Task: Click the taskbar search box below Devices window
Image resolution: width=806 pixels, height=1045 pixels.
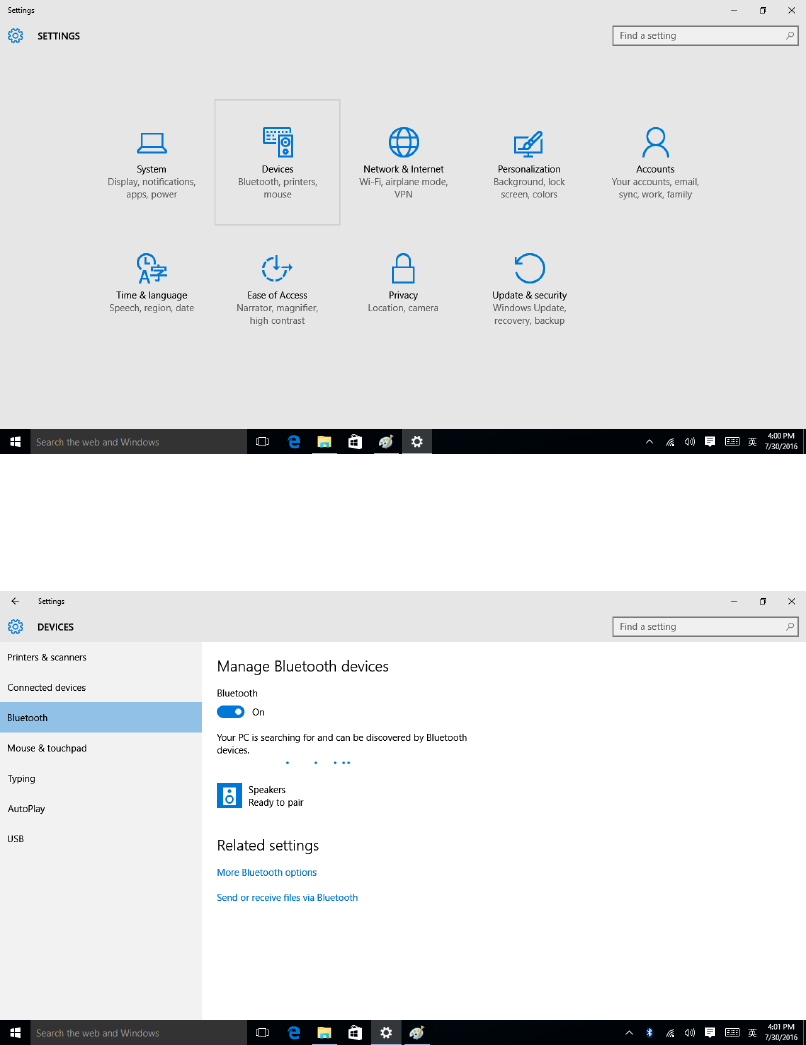Action: 139,1033
